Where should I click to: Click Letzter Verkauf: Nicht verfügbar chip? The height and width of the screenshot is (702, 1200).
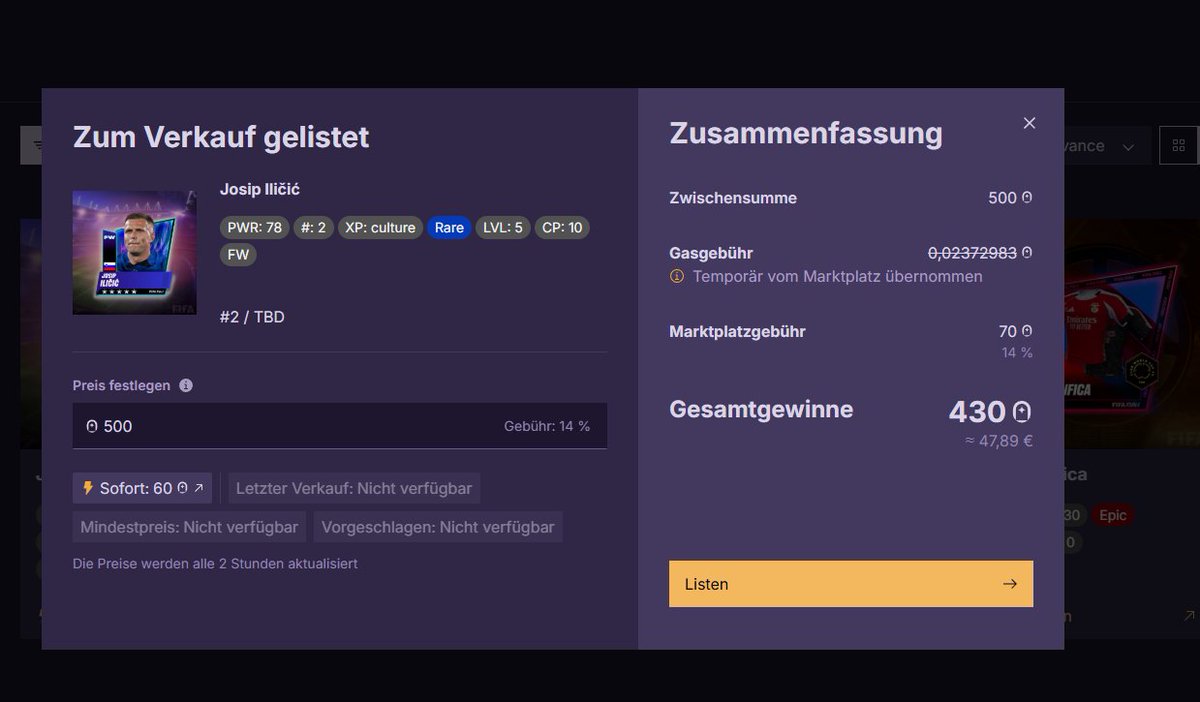354,488
